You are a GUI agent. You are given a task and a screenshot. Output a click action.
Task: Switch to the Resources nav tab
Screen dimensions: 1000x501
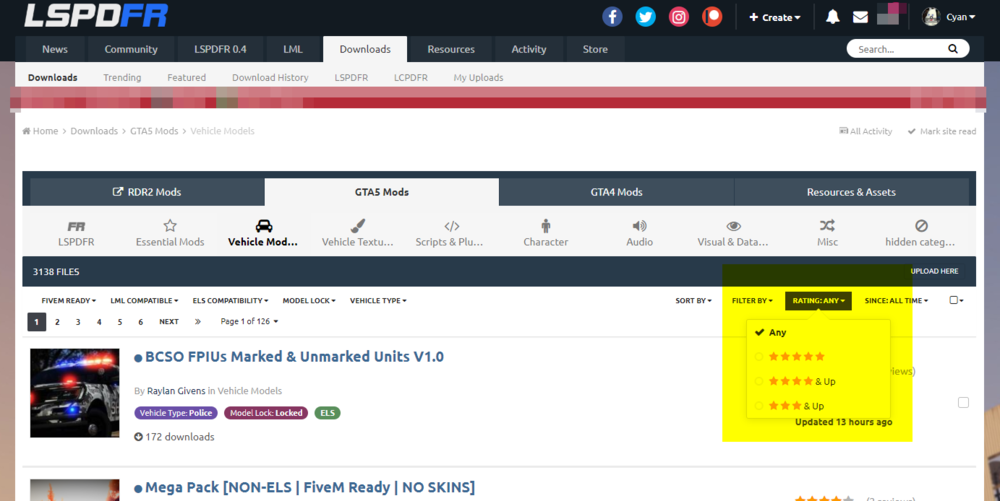(x=451, y=49)
